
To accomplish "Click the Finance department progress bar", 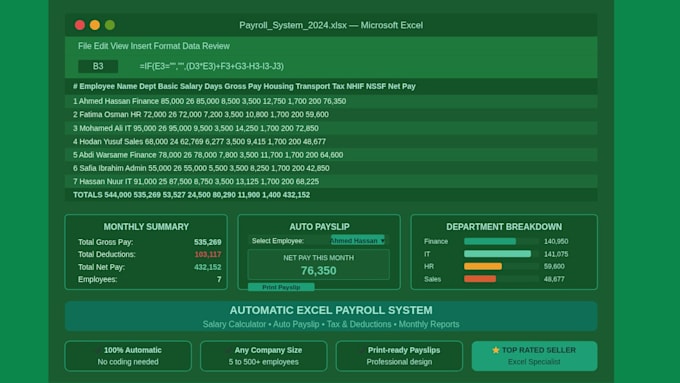I will pyautogui.click(x=490, y=241).
